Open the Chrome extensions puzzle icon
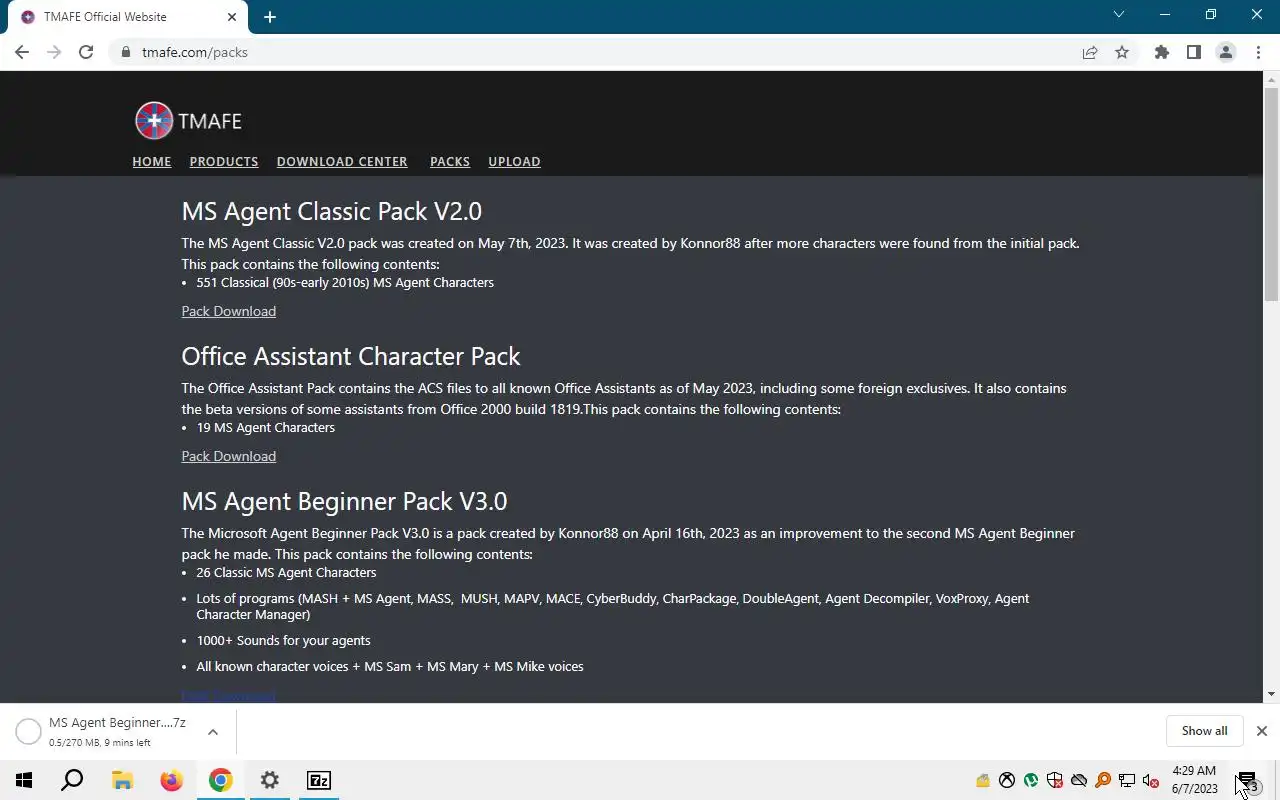Screen dimensions: 1280x800 [1161, 52]
